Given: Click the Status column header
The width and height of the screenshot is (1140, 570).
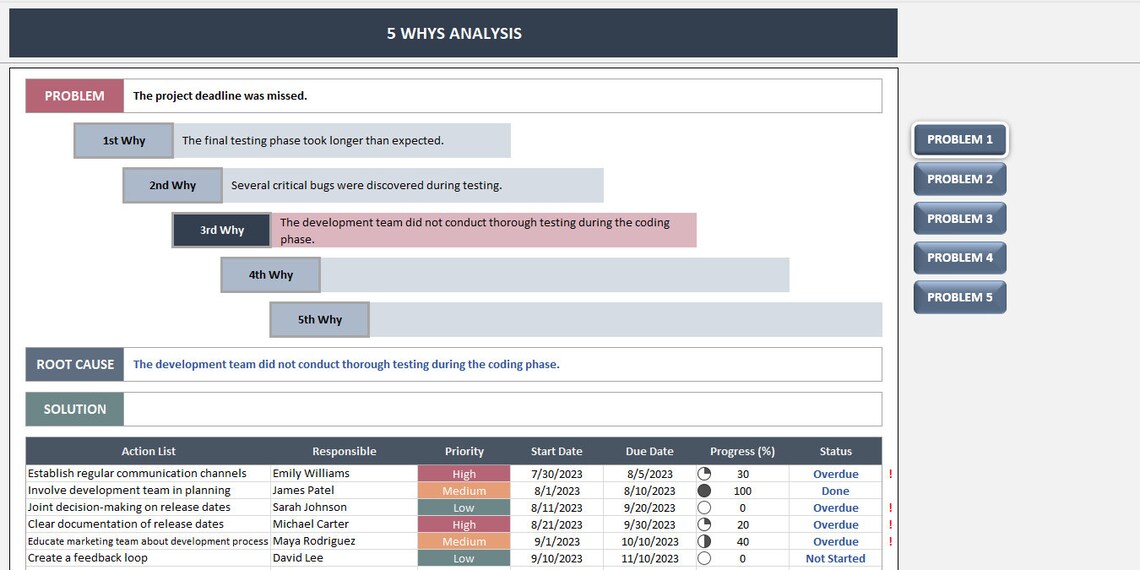Looking at the screenshot, I should [x=835, y=451].
